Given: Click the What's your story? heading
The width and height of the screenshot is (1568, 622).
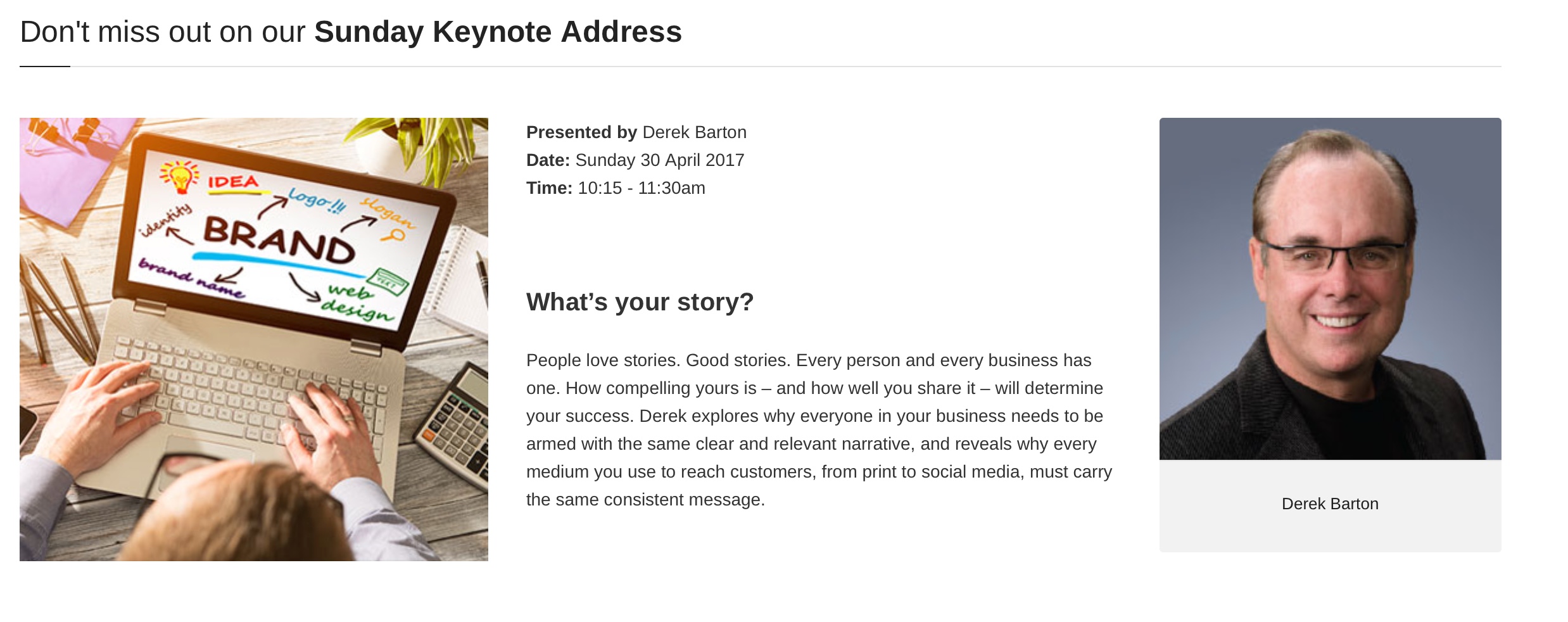Looking at the screenshot, I should pyautogui.click(x=640, y=302).
